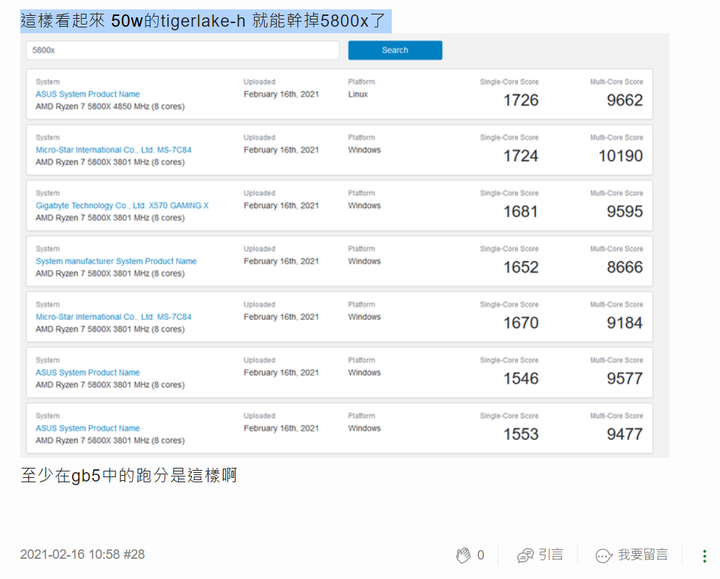The image size is (720, 579).
Task: Click the like count 0
Action: pos(480,555)
